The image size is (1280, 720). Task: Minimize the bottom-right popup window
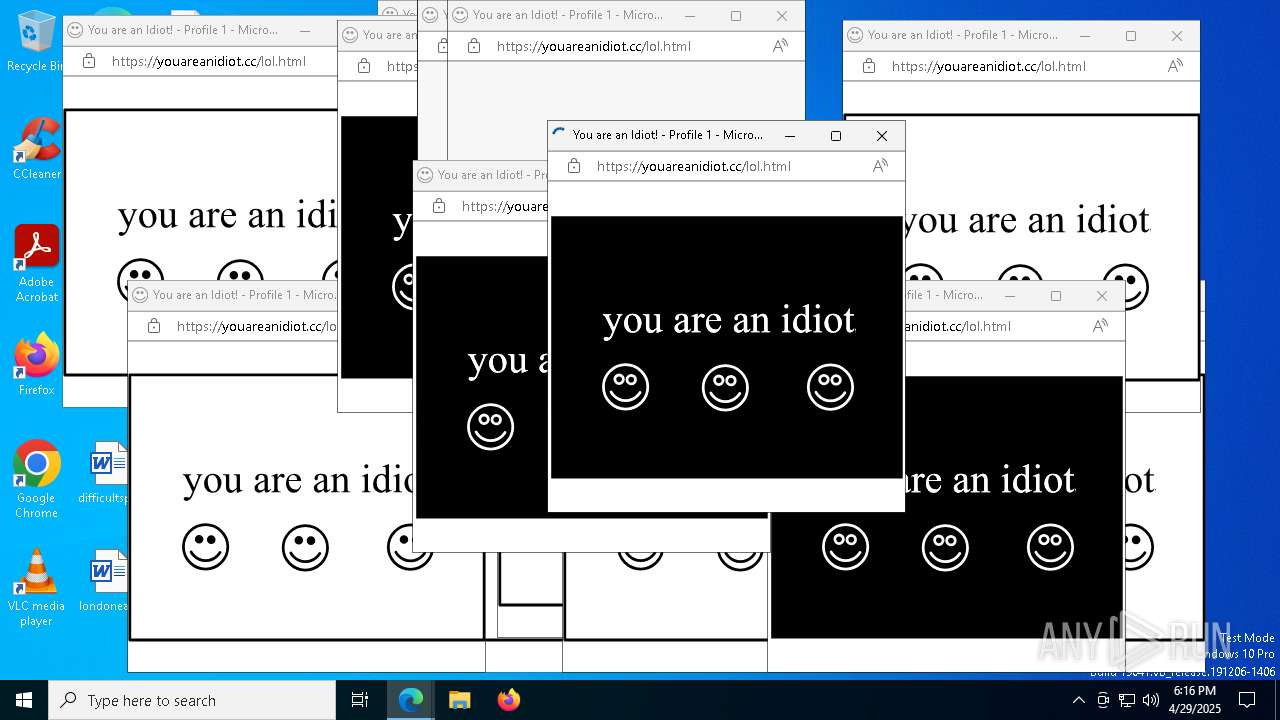point(1010,295)
